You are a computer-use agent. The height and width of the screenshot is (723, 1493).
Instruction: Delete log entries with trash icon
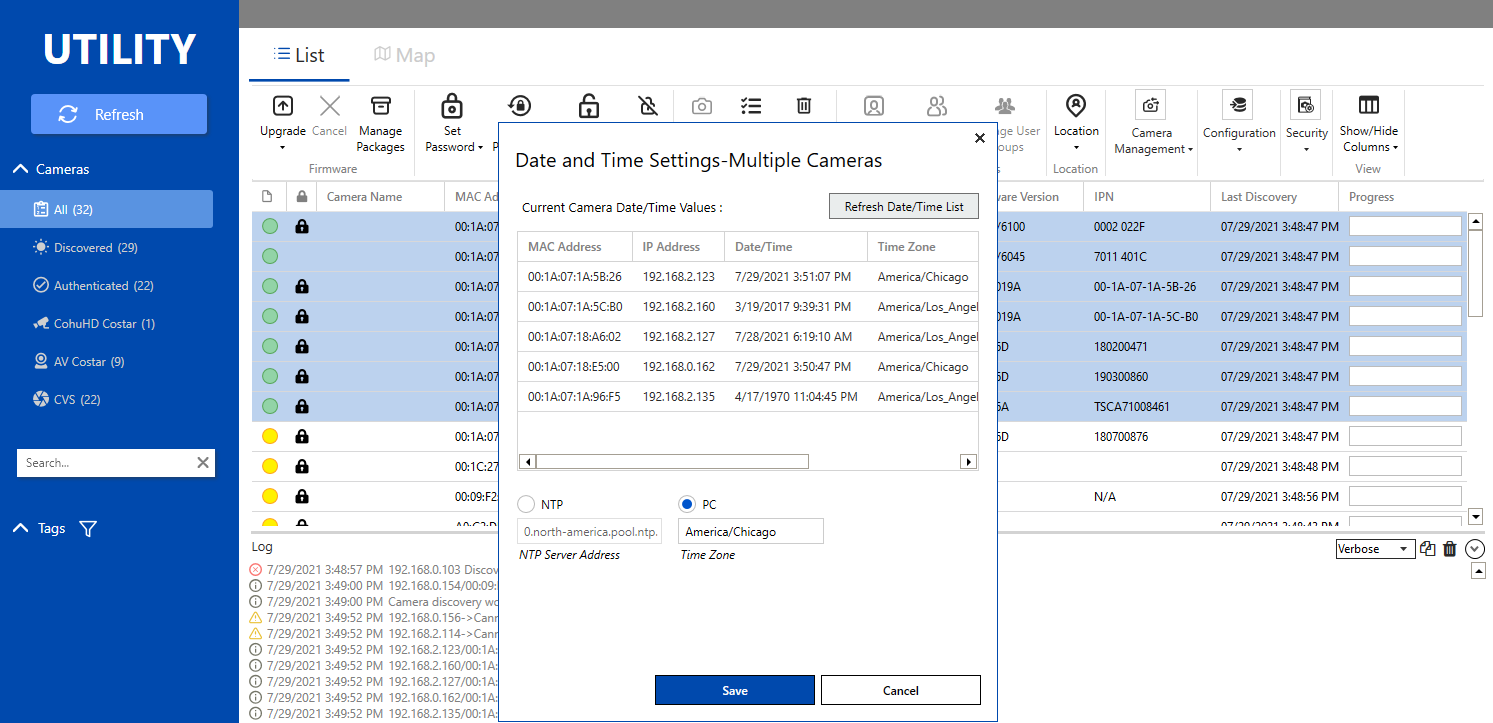point(1449,549)
